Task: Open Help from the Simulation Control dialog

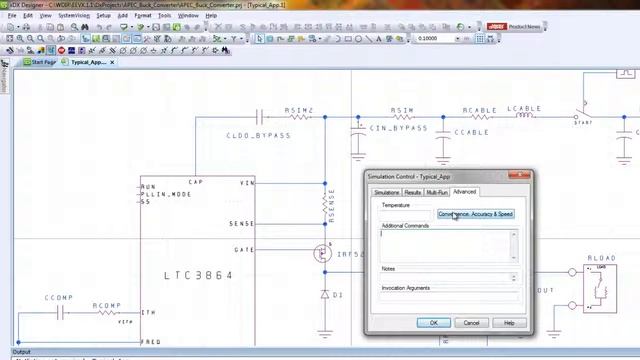Action: [509, 323]
